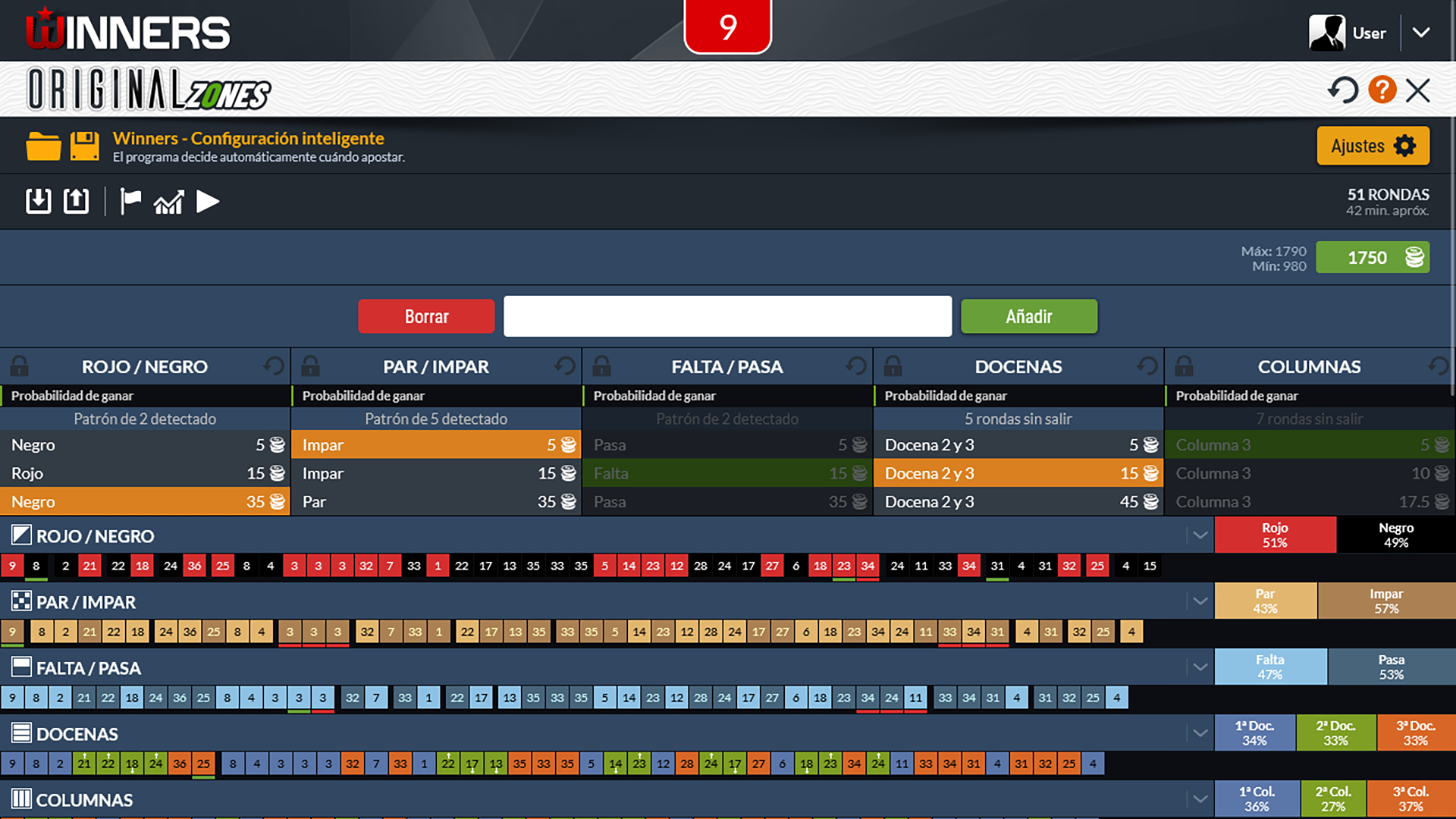Screen dimensions: 1456x819
Task: Click the download import icon in toolbar
Action: tap(38, 201)
